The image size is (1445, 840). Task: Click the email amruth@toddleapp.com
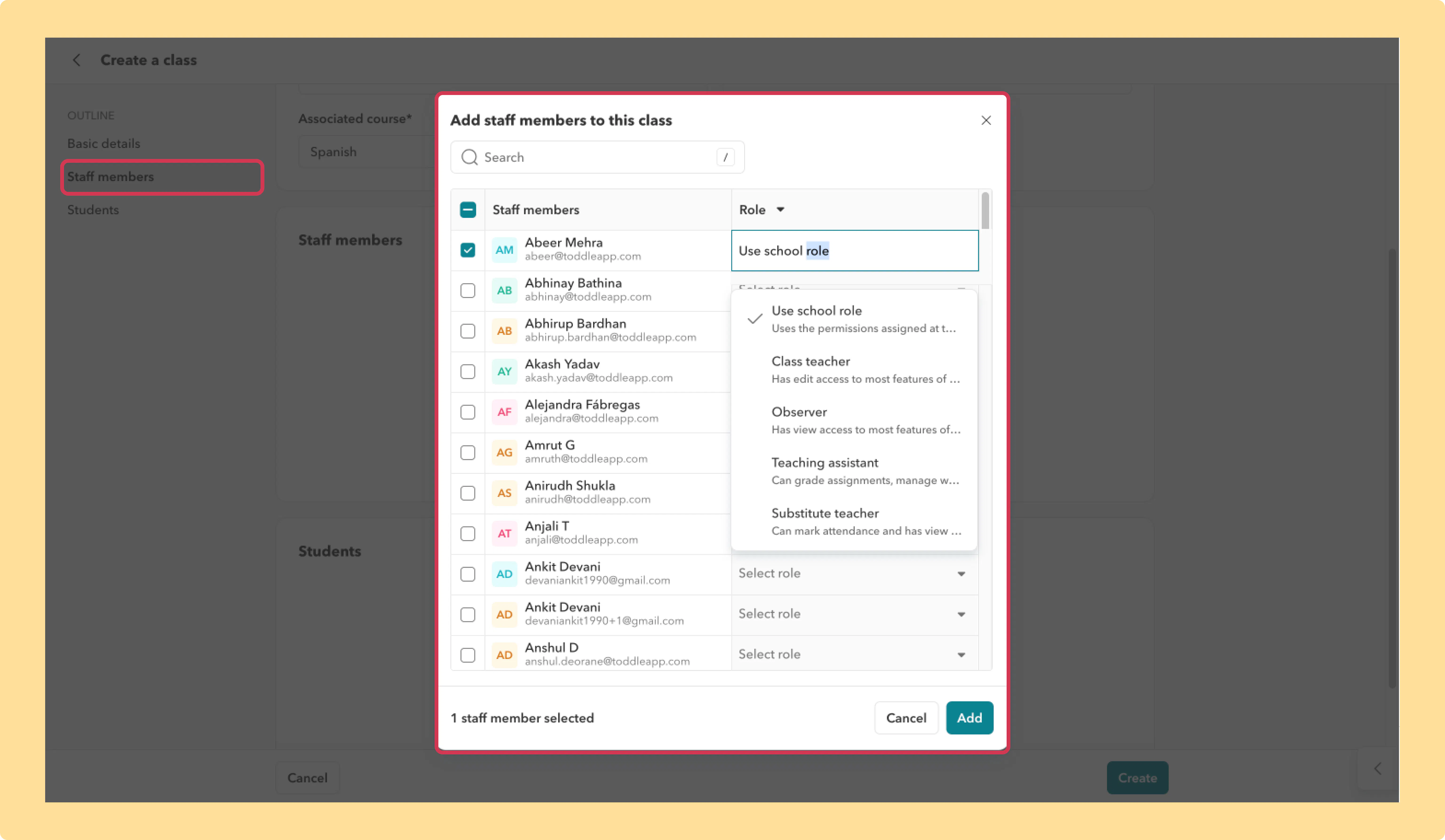pyautogui.click(x=586, y=459)
